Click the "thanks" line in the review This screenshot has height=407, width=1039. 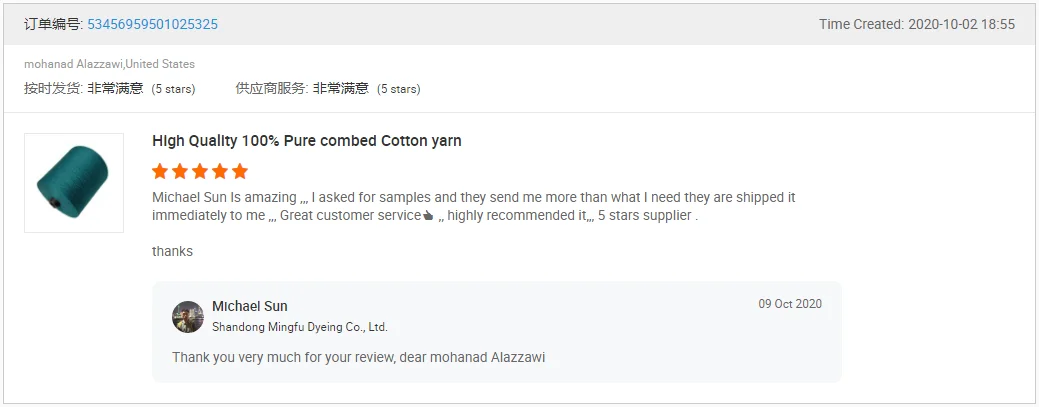tap(172, 251)
